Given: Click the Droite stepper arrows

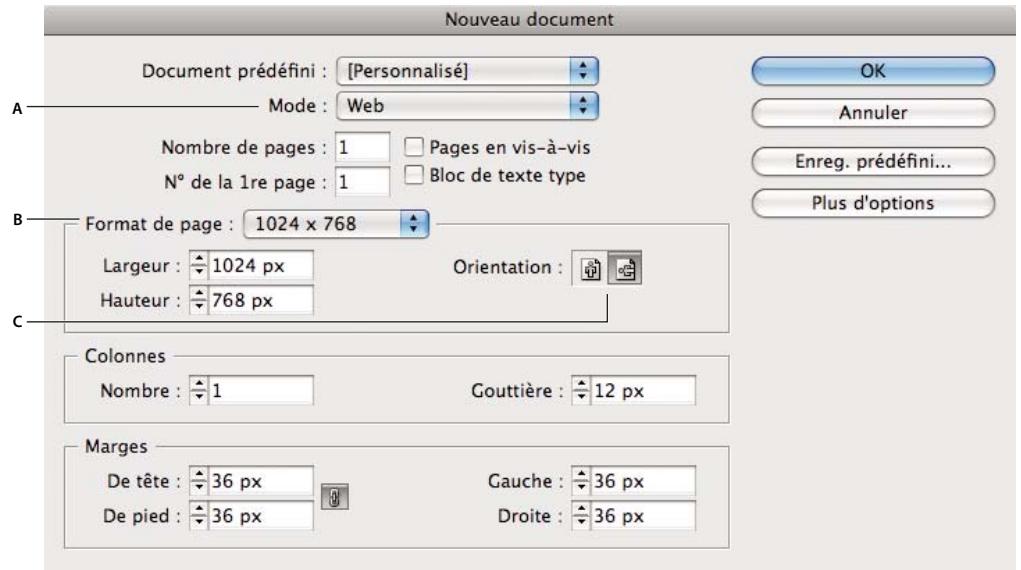Looking at the screenshot, I should point(581,515).
